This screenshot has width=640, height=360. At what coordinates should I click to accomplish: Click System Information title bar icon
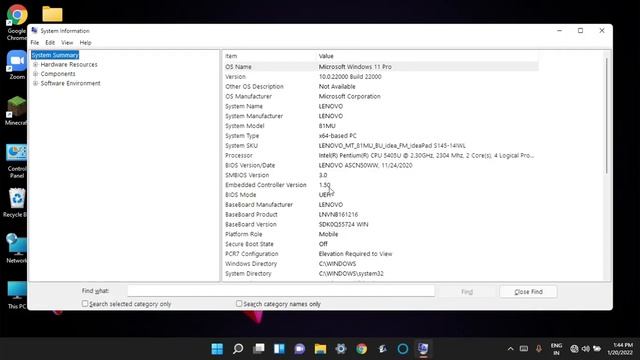[34, 31]
